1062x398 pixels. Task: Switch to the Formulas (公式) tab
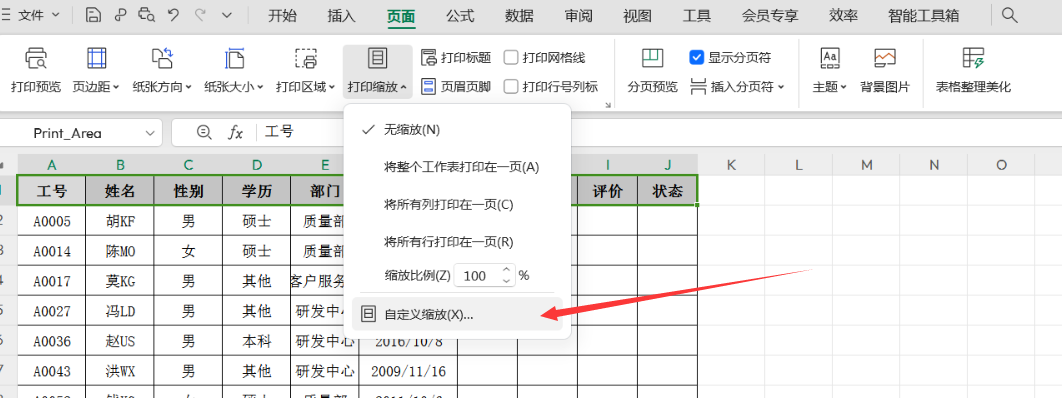pos(460,16)
